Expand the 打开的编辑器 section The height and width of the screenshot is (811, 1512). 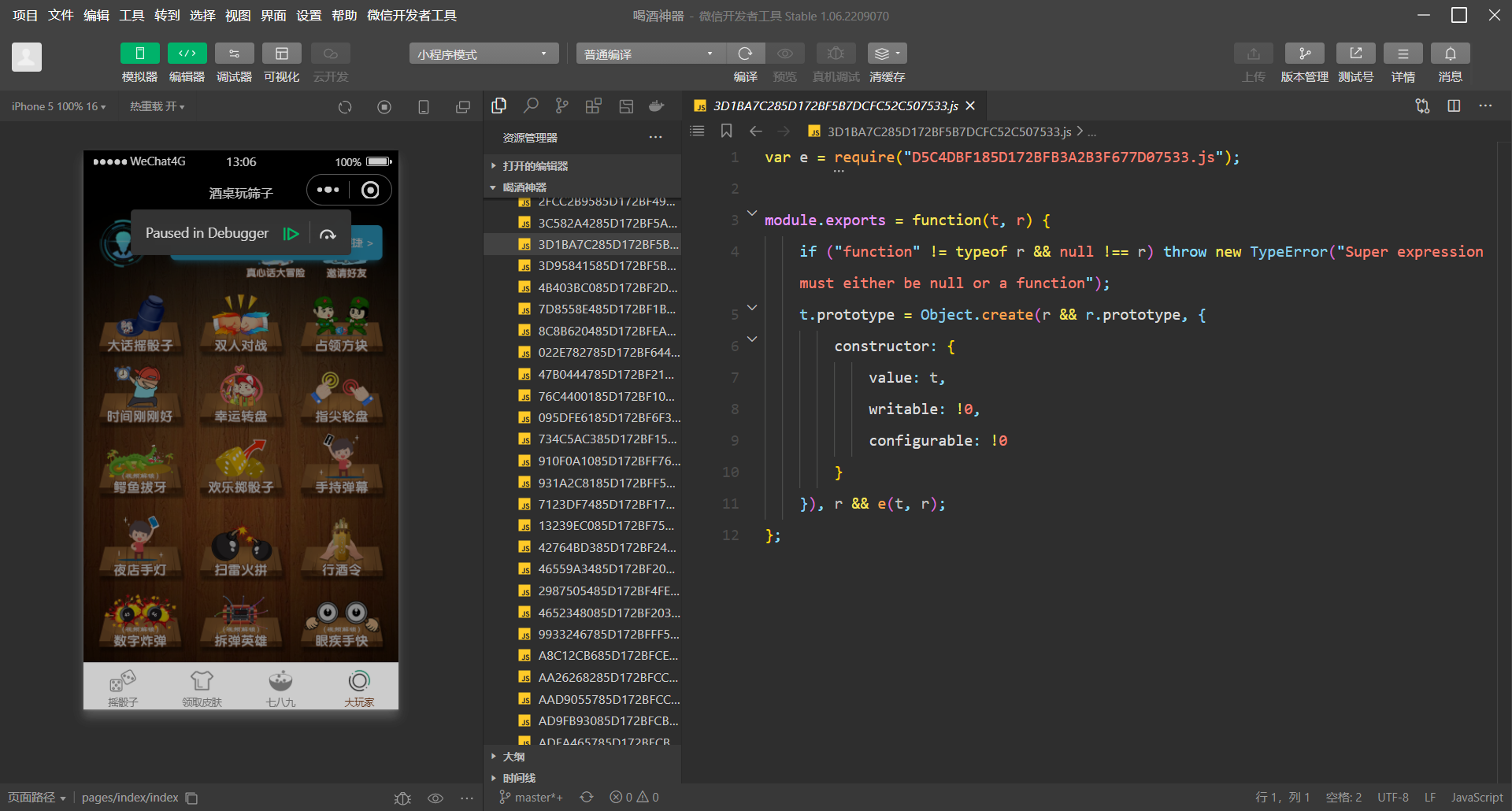point(583,166)
